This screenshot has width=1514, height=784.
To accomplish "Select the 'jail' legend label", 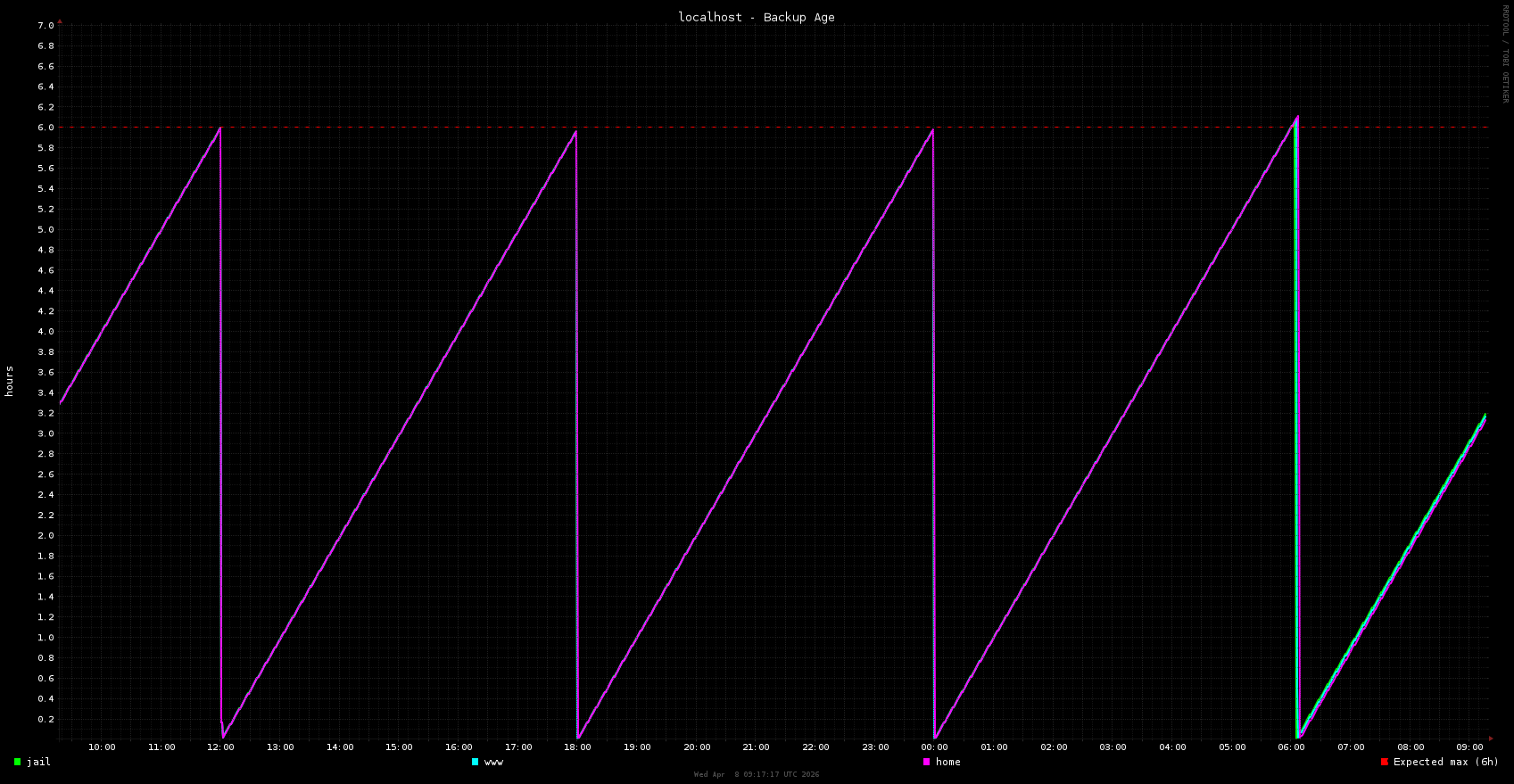I will [x=38, y=762].
